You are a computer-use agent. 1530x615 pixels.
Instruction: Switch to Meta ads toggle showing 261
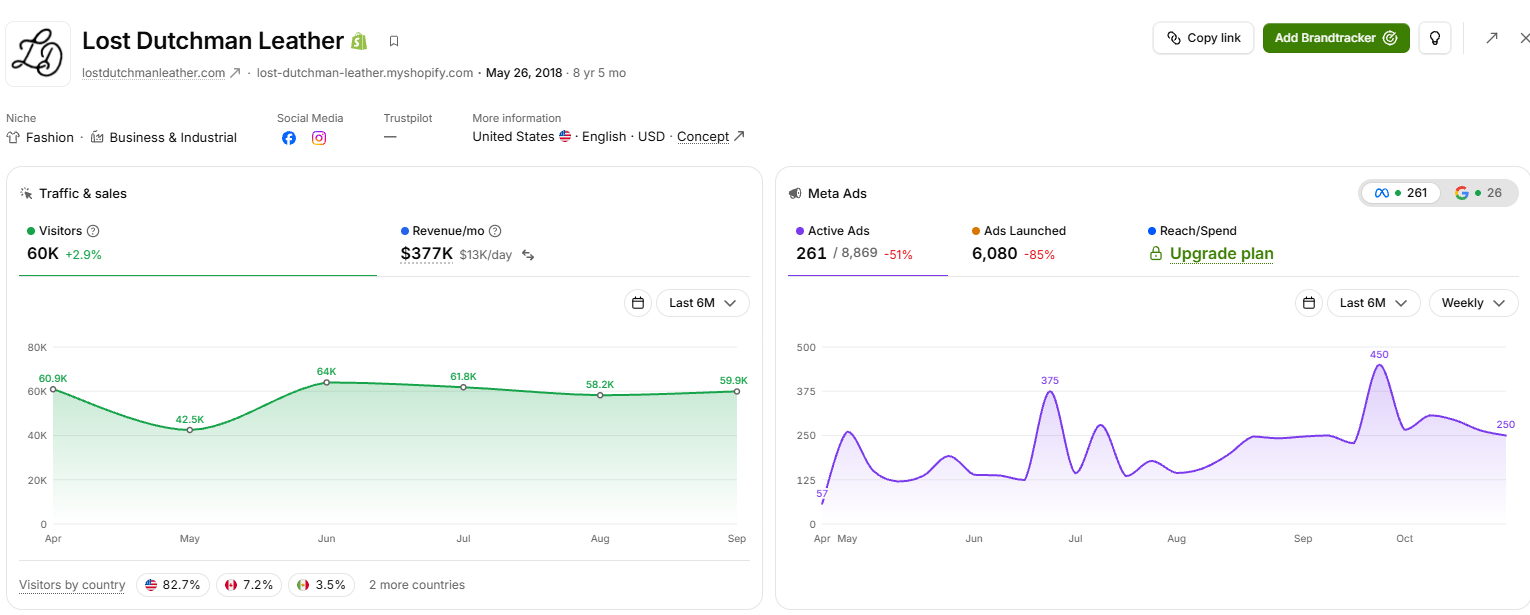pyautogui.click(x=1401, y=193)
